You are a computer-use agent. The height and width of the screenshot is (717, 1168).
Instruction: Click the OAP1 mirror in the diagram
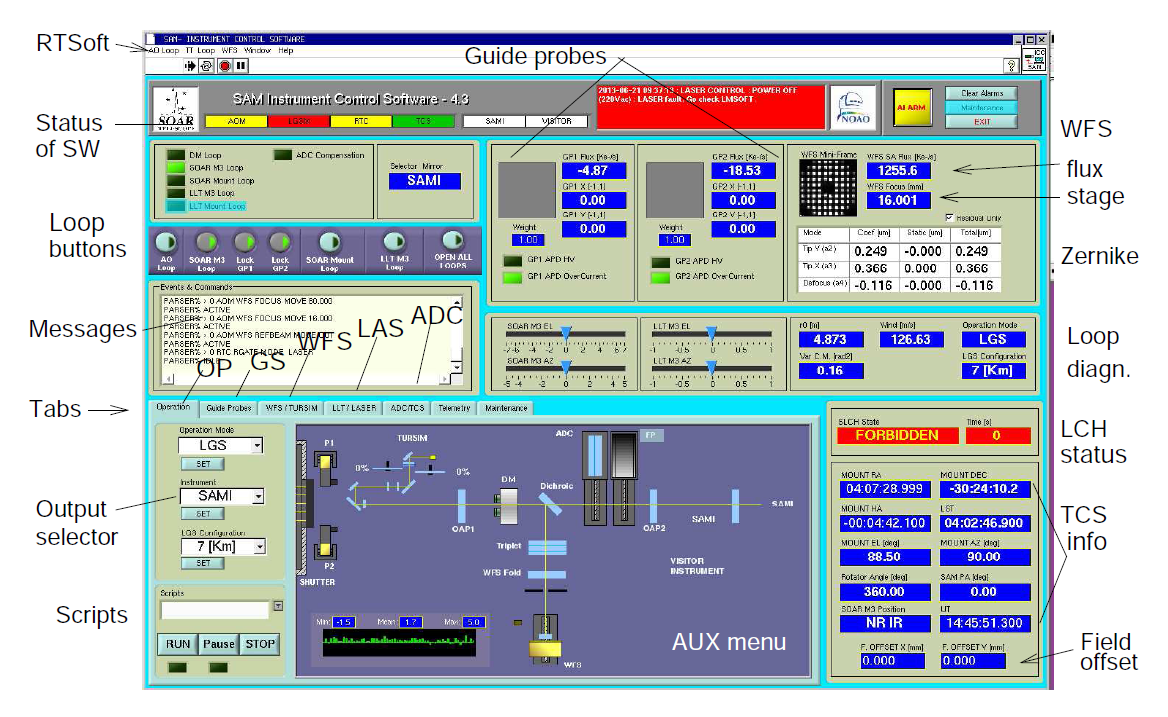(x=462, y=506)
